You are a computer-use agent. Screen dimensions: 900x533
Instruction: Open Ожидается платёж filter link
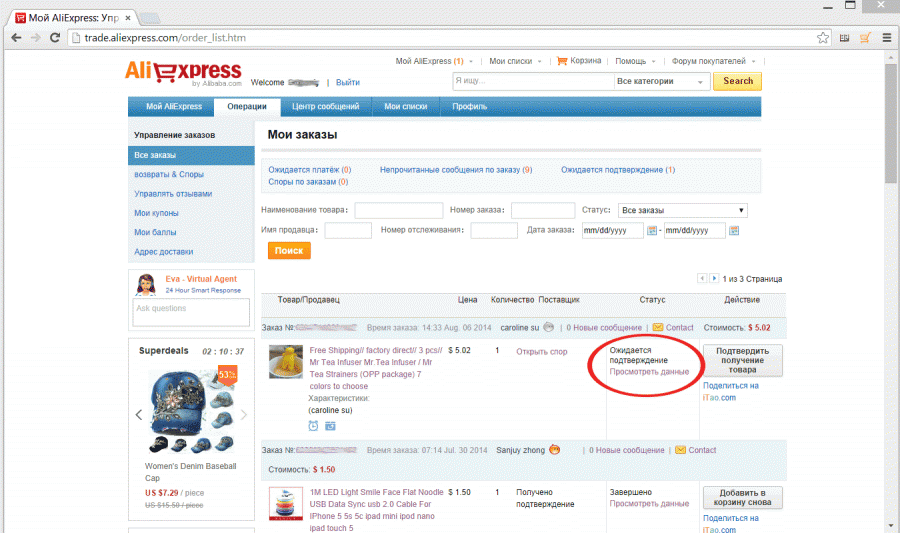(309, 170)
